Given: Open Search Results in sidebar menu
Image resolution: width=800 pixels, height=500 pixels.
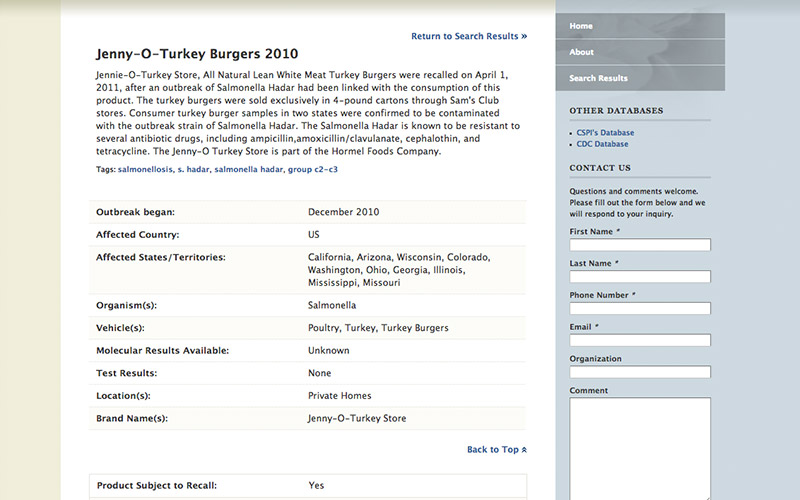Looking at the screenshot, I should 598,78.
